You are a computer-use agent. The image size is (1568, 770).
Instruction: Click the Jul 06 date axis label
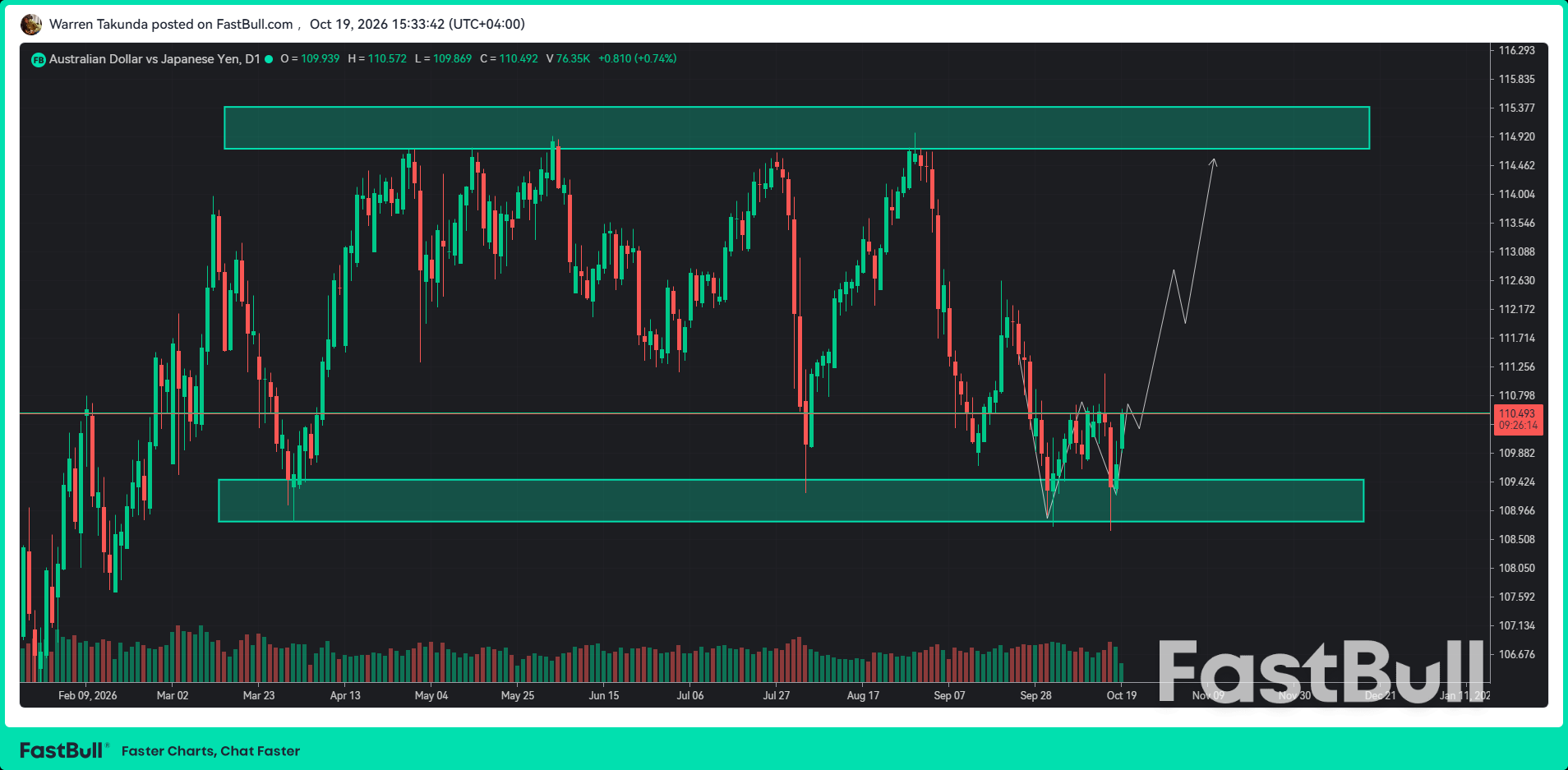click(690, 695)
